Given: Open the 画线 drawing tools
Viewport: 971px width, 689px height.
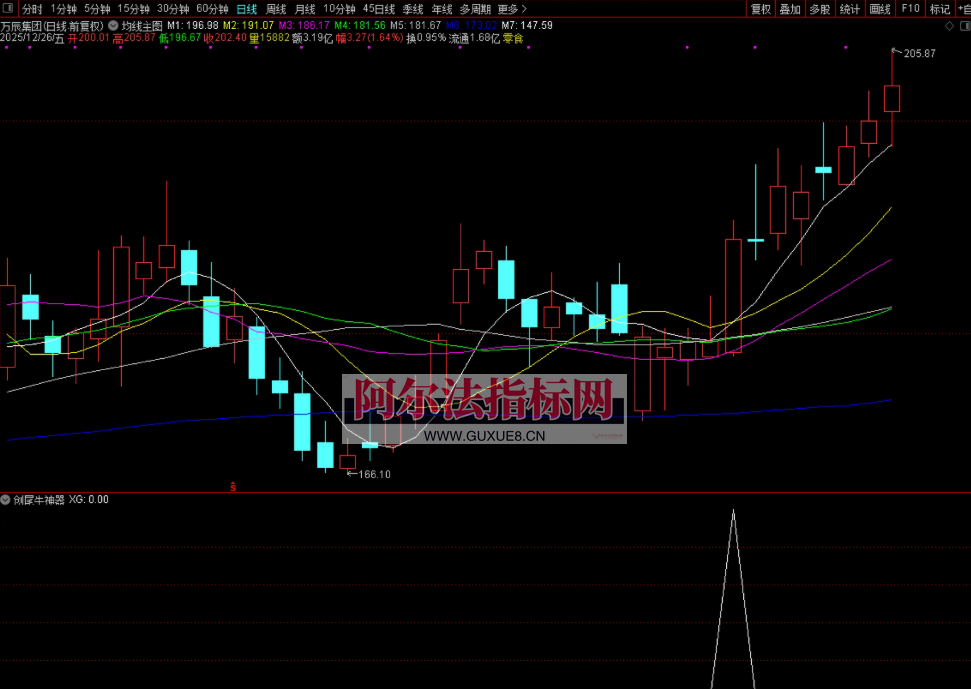Looking at the screenshot, I should 879,9.
